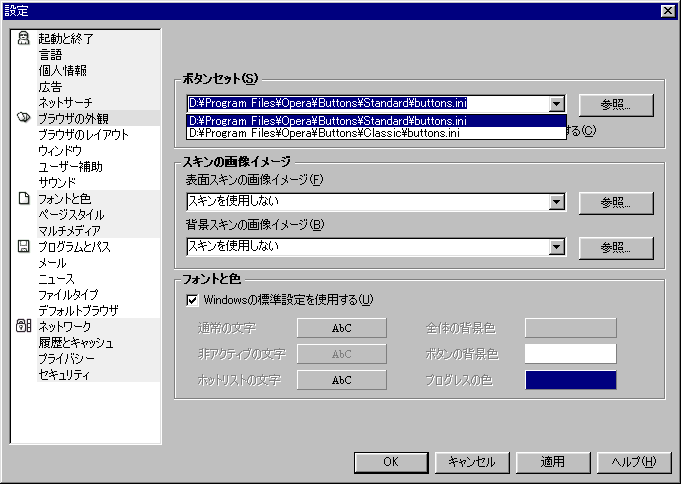Pick the 全体の背景色 gray swatch
Viewport: 681px width, 484px height.
point(571,328)
